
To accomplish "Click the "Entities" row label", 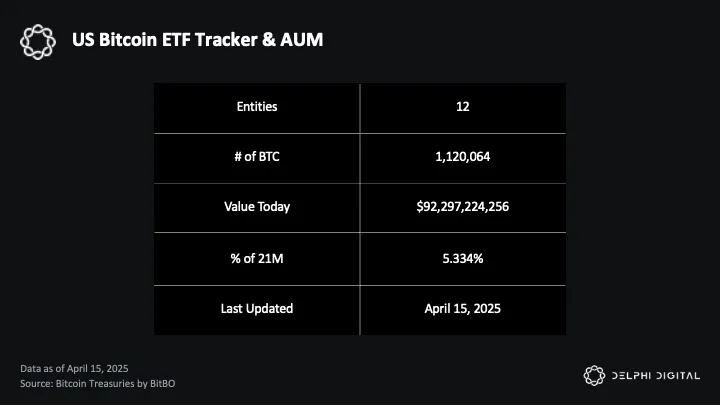I will pyautogui.click(x=257, y=107).
